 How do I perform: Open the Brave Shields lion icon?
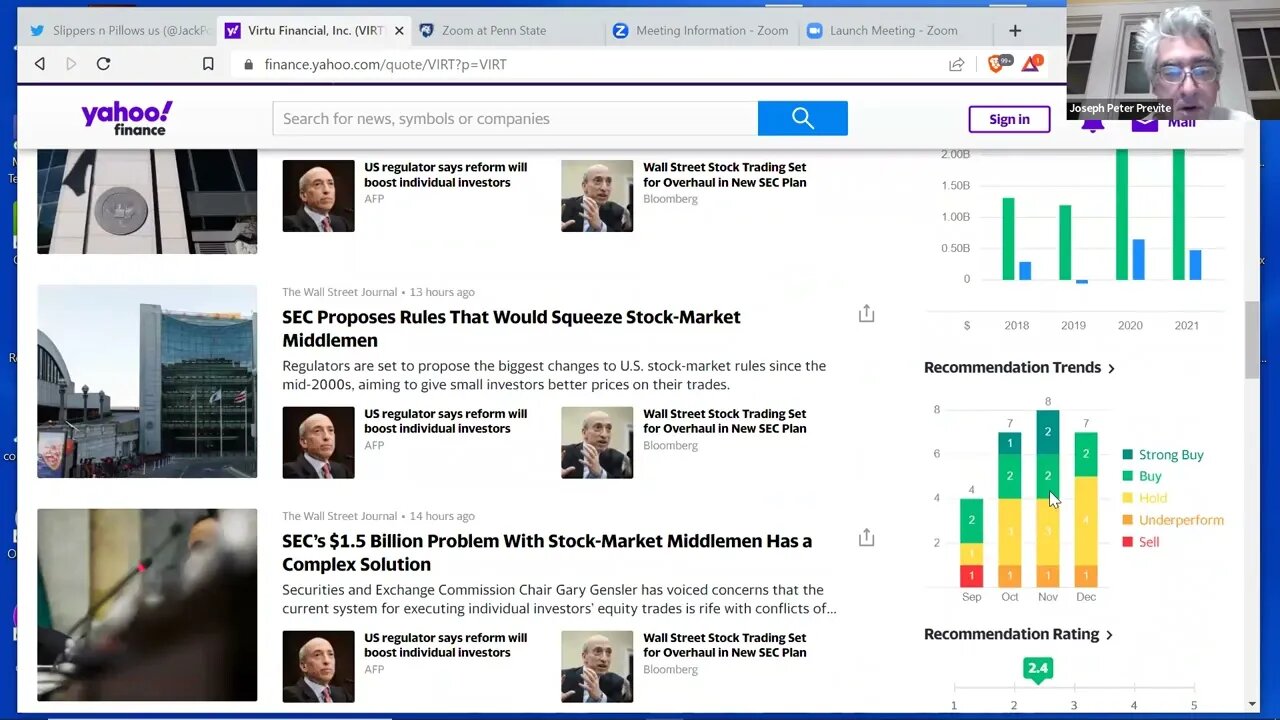coord(997,64)
